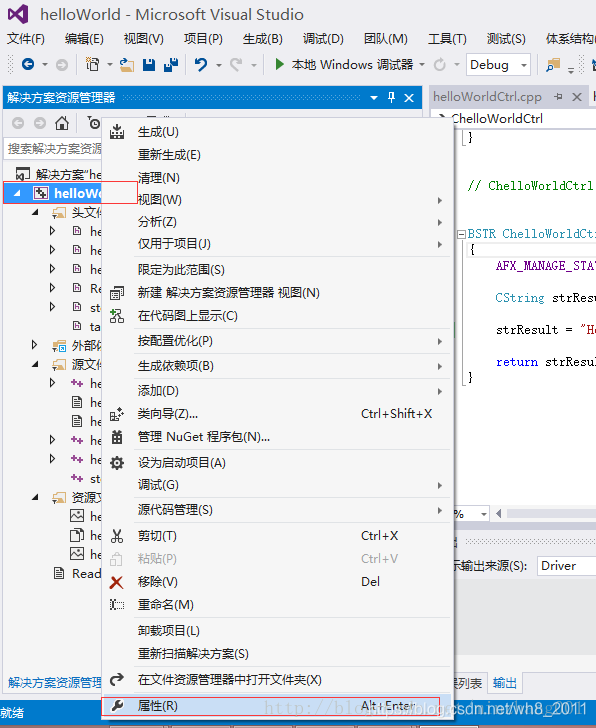The image size is (596, 728).
Task: Choose 移除(V) in context menu
Action: point(277,581)
